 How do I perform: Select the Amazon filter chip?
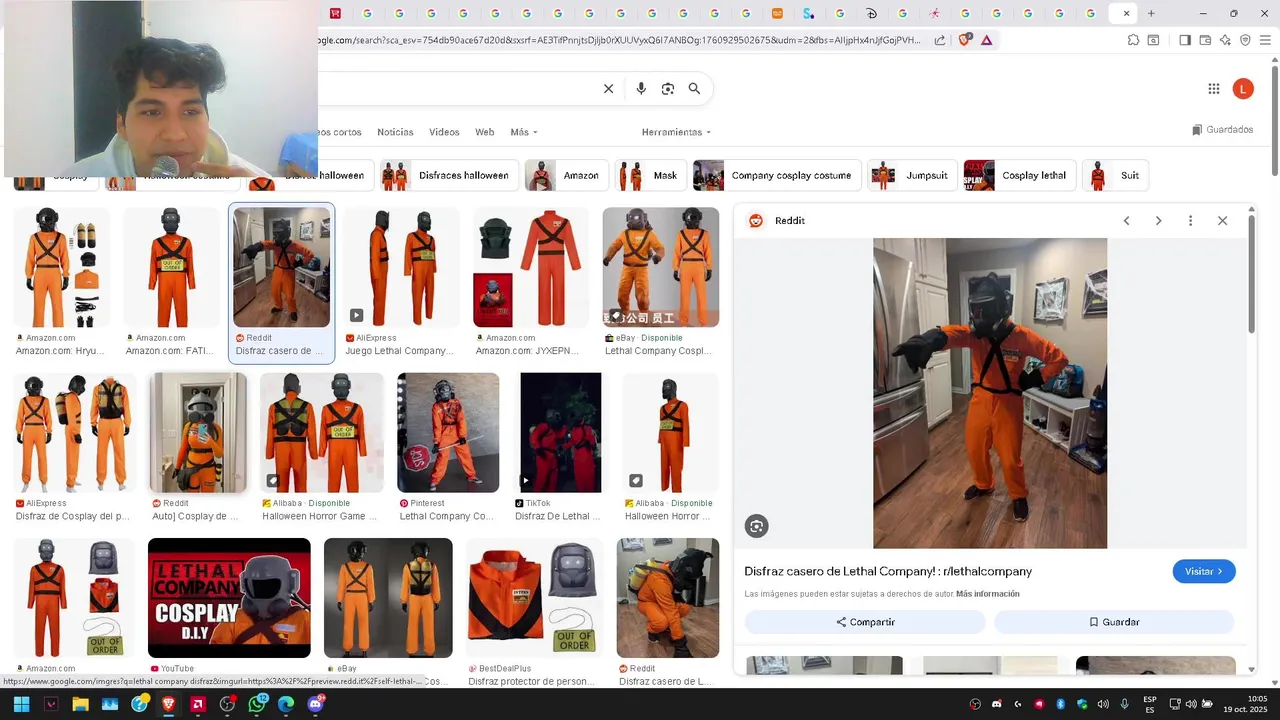click(565, 175)
